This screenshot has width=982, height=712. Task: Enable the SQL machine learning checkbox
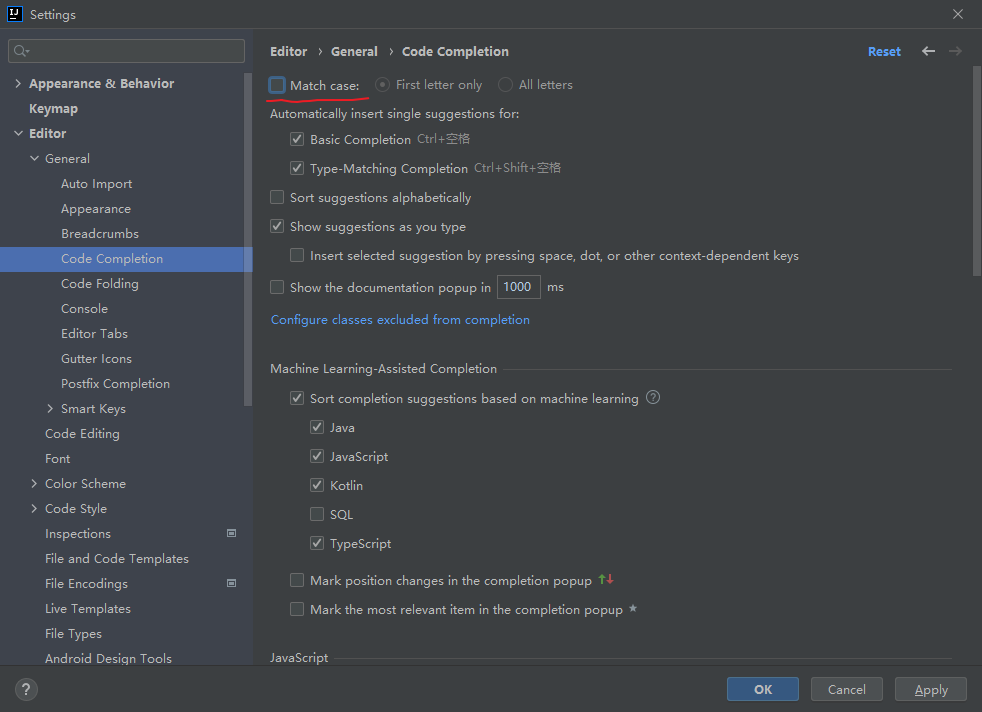coord(317,515)
